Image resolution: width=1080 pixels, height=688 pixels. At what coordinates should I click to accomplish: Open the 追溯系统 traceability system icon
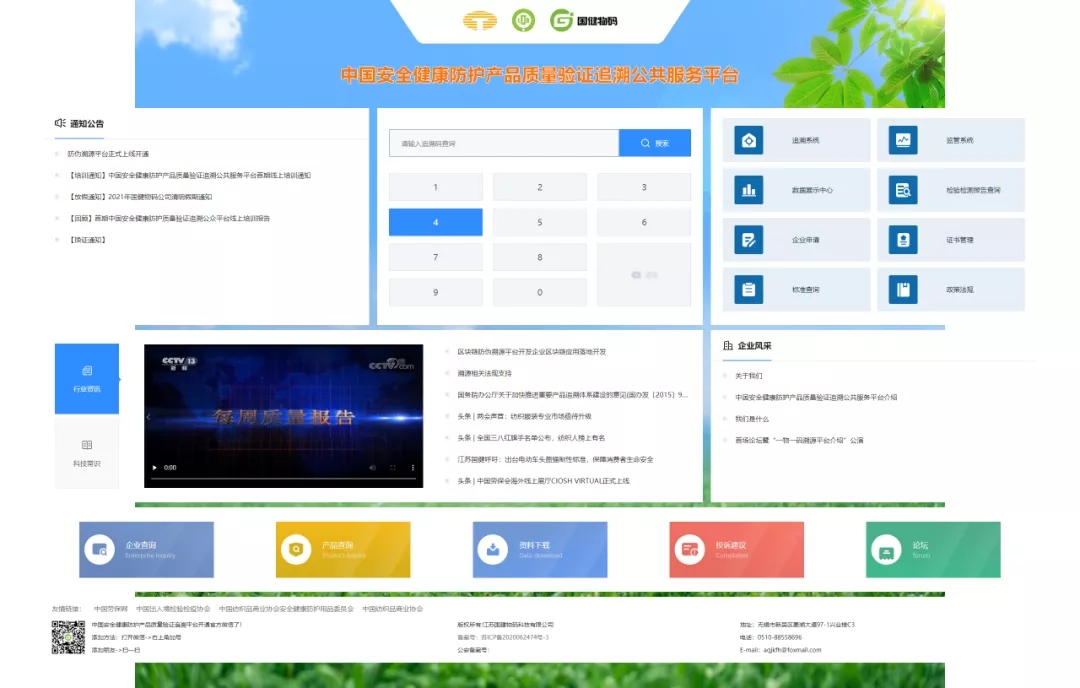pyautogui.click(x=749, y=141)
